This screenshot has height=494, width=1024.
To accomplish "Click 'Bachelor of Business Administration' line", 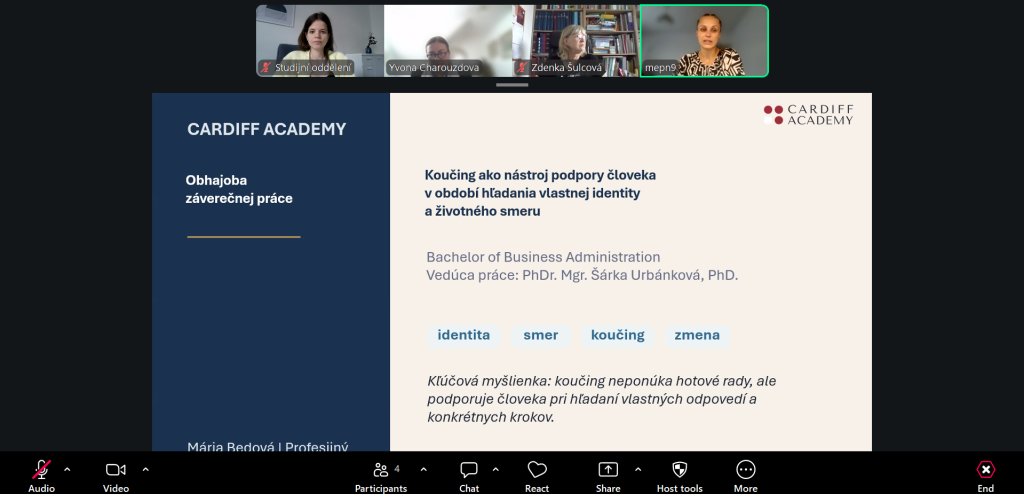I will click(543, 257).
